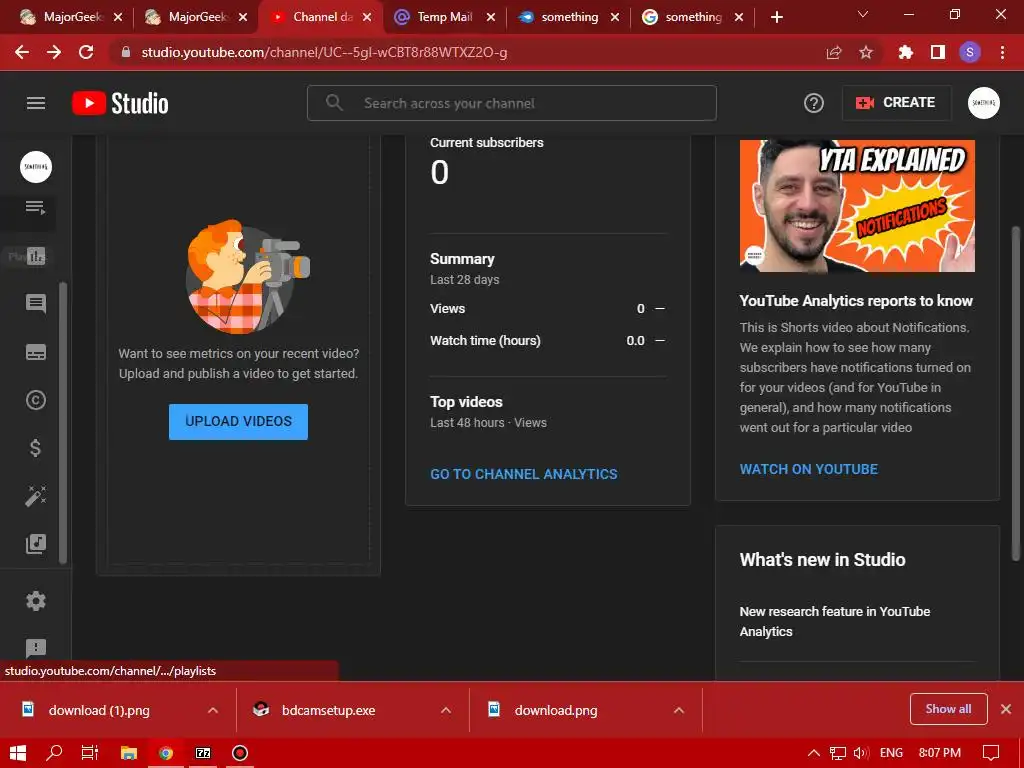Open download (1).png from downloads bar

click(x=99, y=710)
